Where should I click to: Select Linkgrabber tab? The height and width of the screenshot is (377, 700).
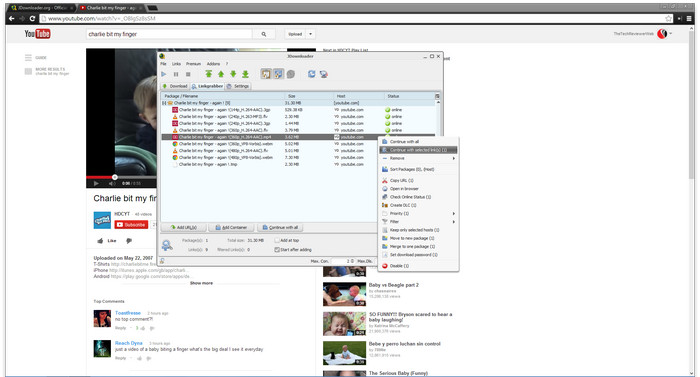(207, 86)
